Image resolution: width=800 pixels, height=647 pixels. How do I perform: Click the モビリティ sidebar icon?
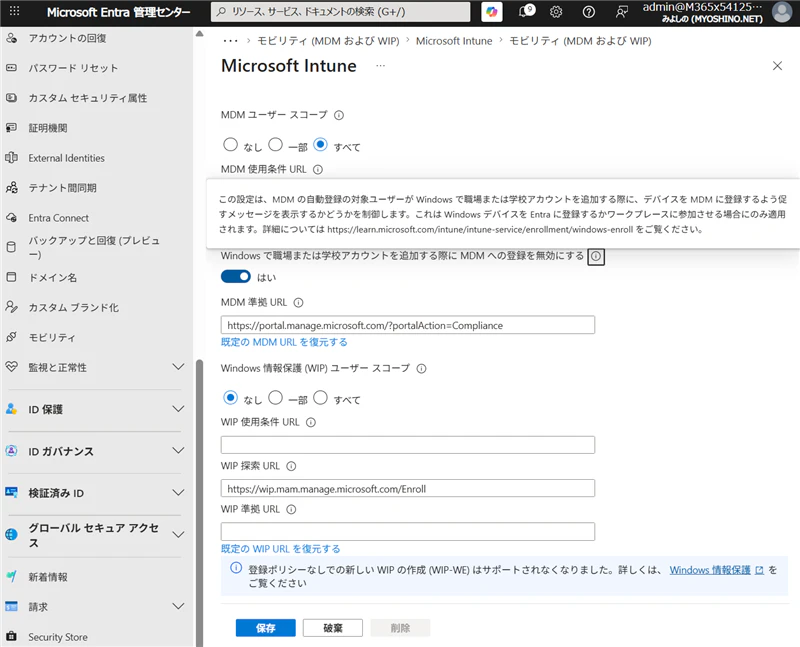point(11,337)
